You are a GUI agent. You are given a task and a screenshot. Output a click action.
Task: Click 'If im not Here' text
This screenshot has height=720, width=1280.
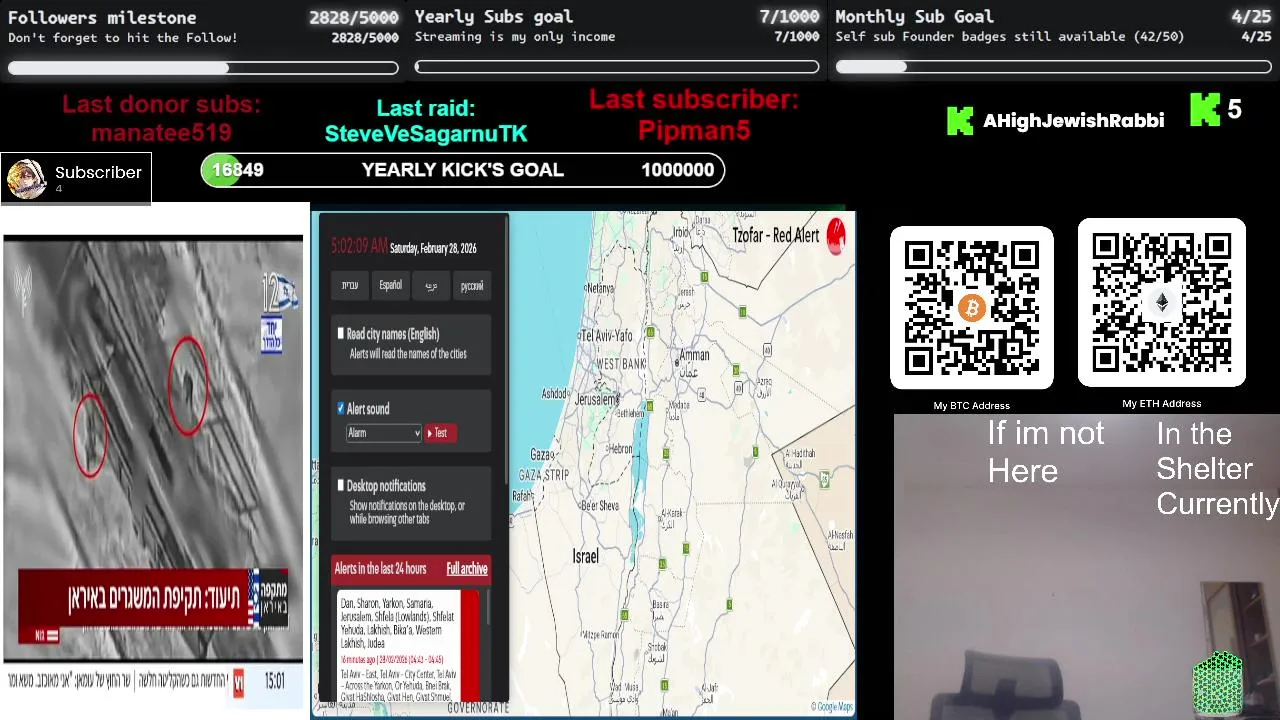pos(1045,452)
